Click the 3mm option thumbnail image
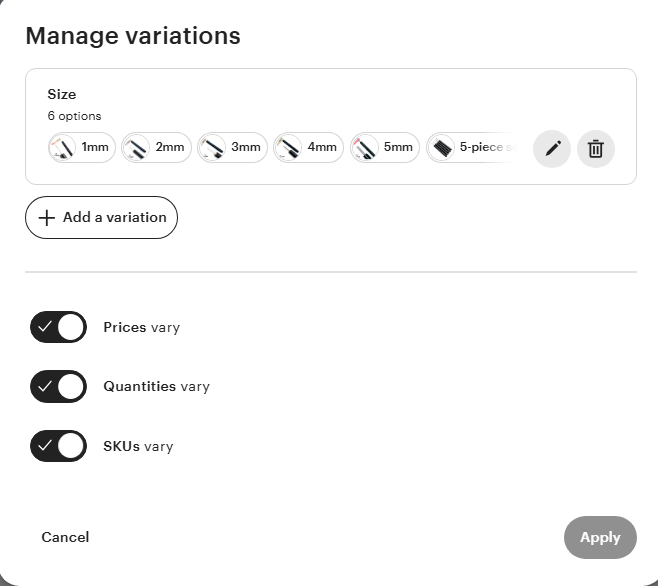 coord(212,148)
